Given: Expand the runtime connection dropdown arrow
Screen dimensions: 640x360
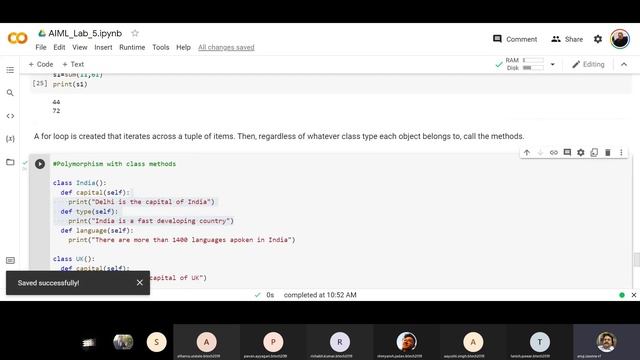Looking at the screenshot, I should click(x=552, y=64).
